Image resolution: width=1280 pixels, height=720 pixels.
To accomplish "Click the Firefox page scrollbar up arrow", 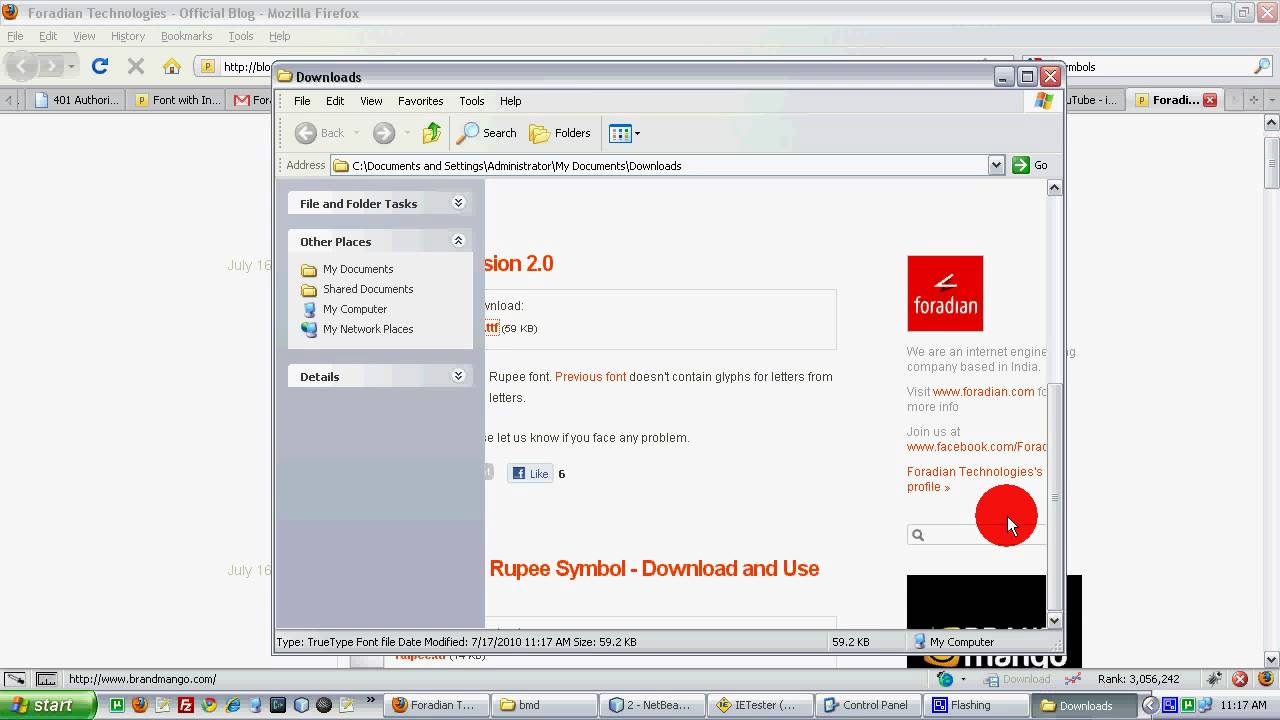I will click(x=1272, y=123).
